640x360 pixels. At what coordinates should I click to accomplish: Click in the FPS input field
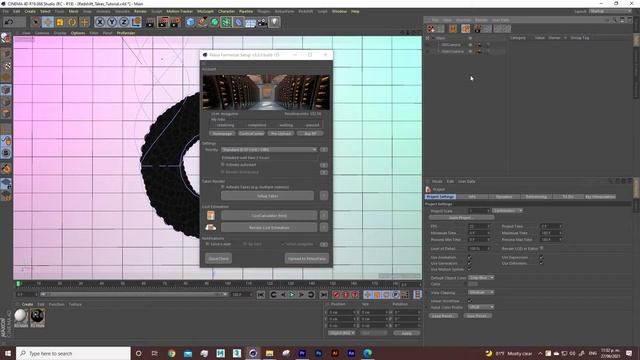pos(478,226)
